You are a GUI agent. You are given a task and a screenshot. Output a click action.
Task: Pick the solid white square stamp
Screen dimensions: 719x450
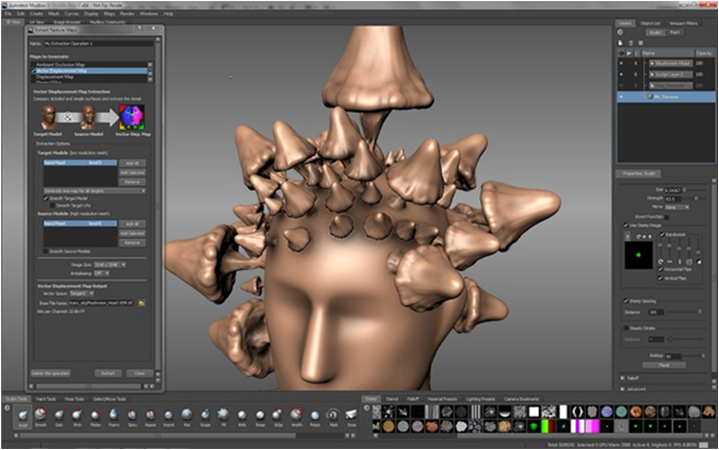coord(534,412)
